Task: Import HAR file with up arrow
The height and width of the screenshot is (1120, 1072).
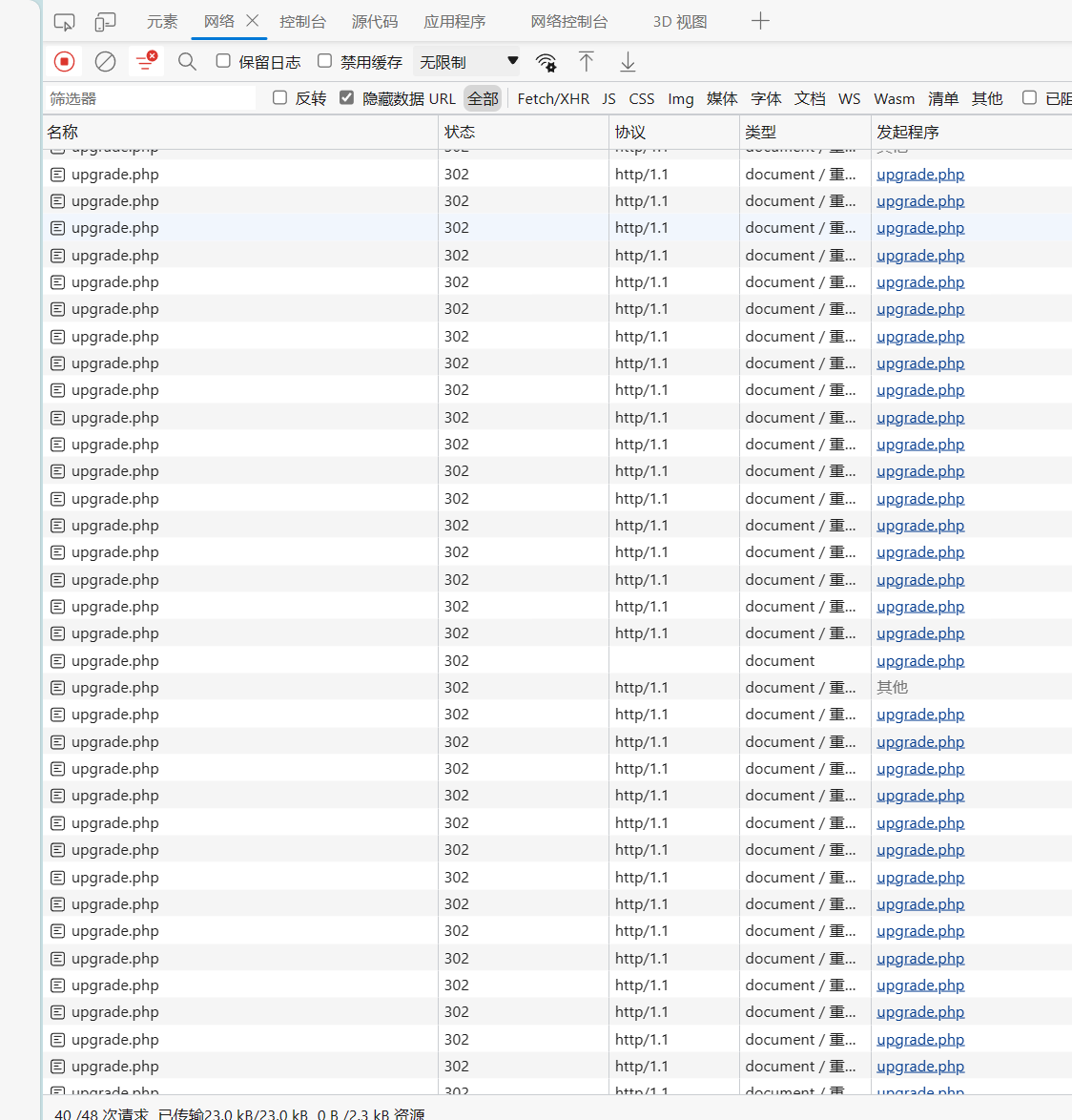Action: pos(586,62)
